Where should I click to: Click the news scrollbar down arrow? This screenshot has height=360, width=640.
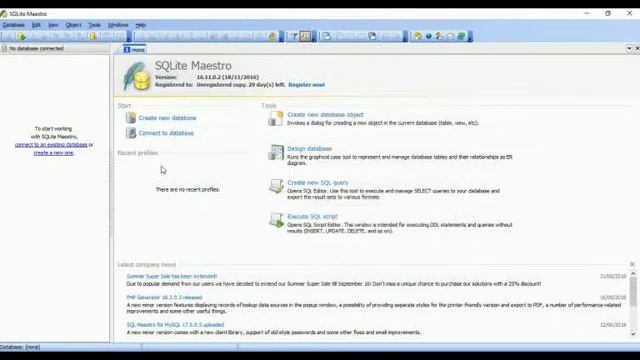633,334
